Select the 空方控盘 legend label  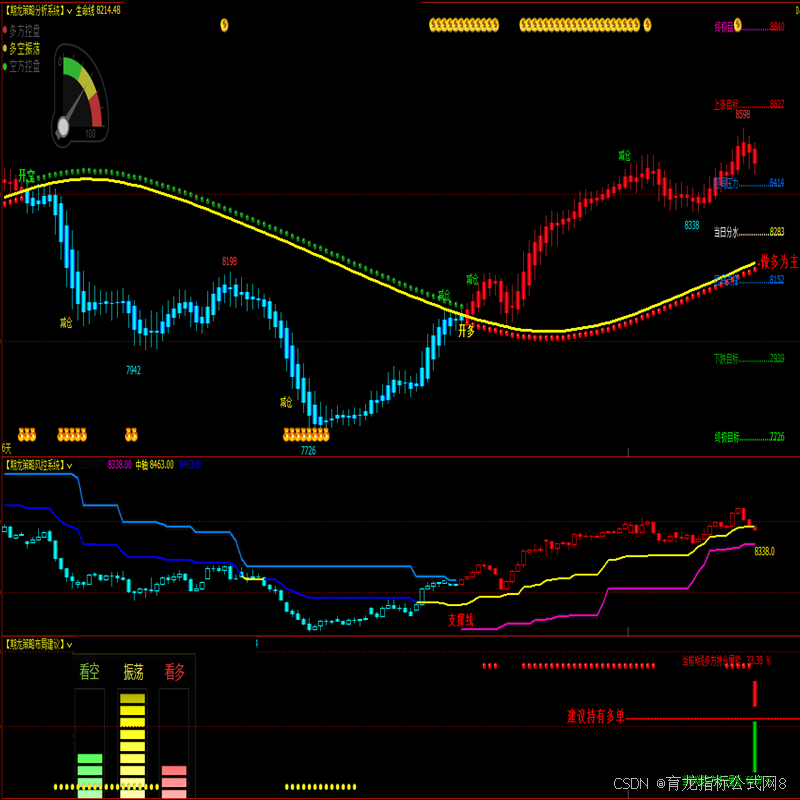(24, 66)
